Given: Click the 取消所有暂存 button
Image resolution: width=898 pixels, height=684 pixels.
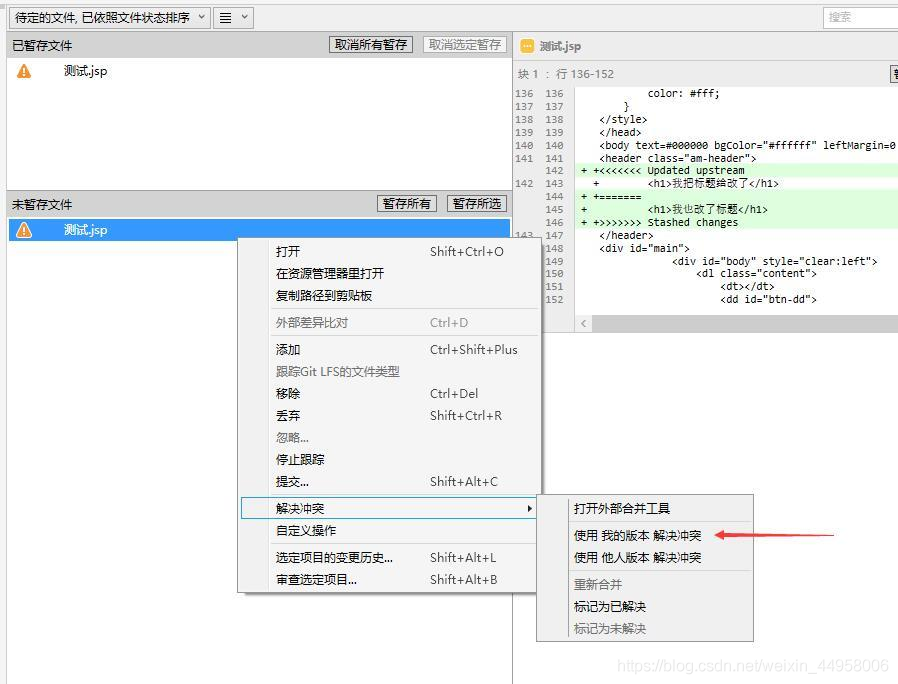Looking at the screenshot, I should click(370, 45).
